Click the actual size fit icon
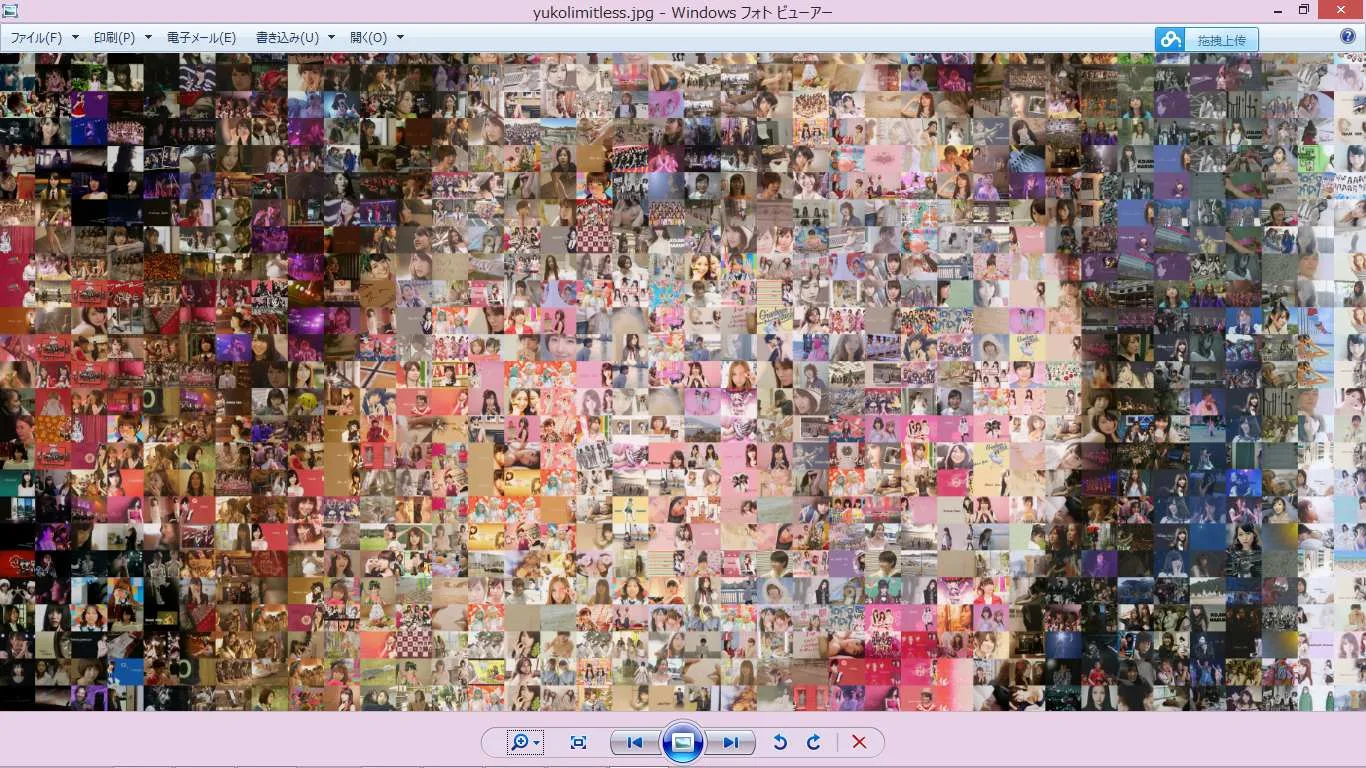The width and height of the screenshot is (1366, 768). click(578, 742)
